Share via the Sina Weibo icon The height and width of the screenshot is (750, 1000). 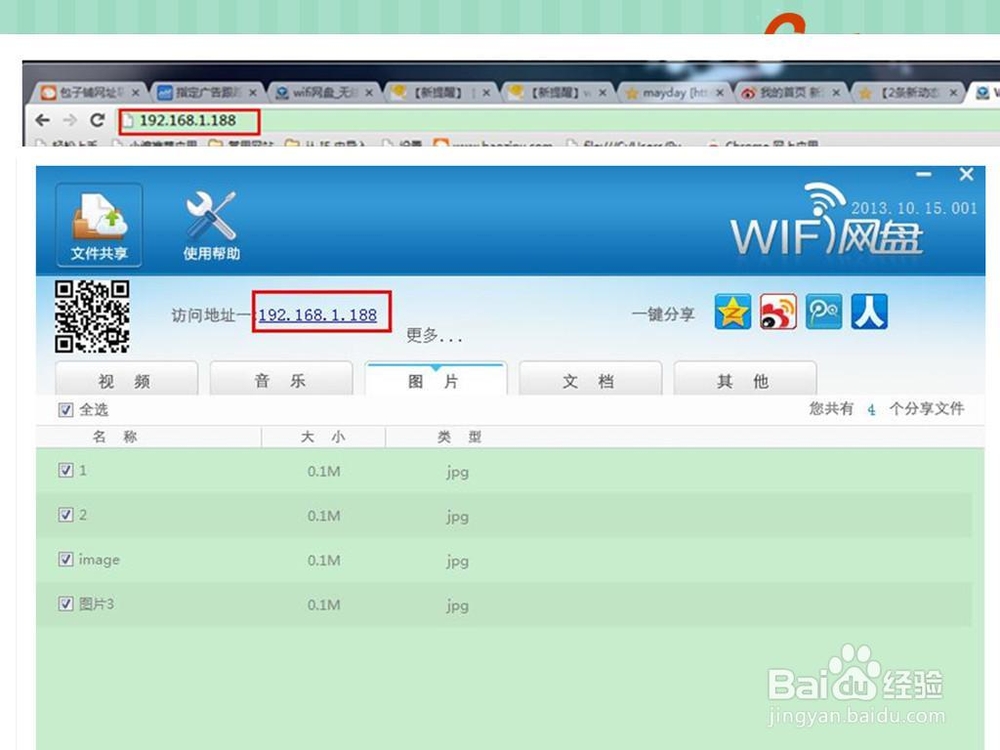point(778,312)
